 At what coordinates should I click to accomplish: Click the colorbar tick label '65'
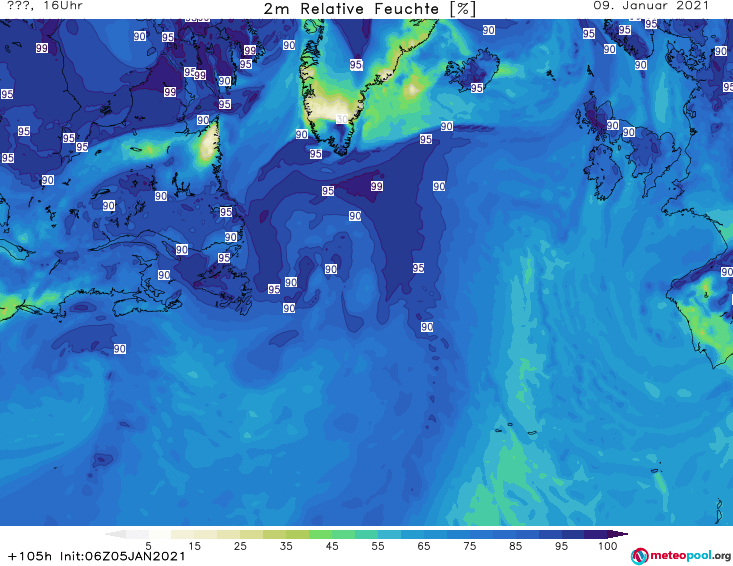(424, 546)
